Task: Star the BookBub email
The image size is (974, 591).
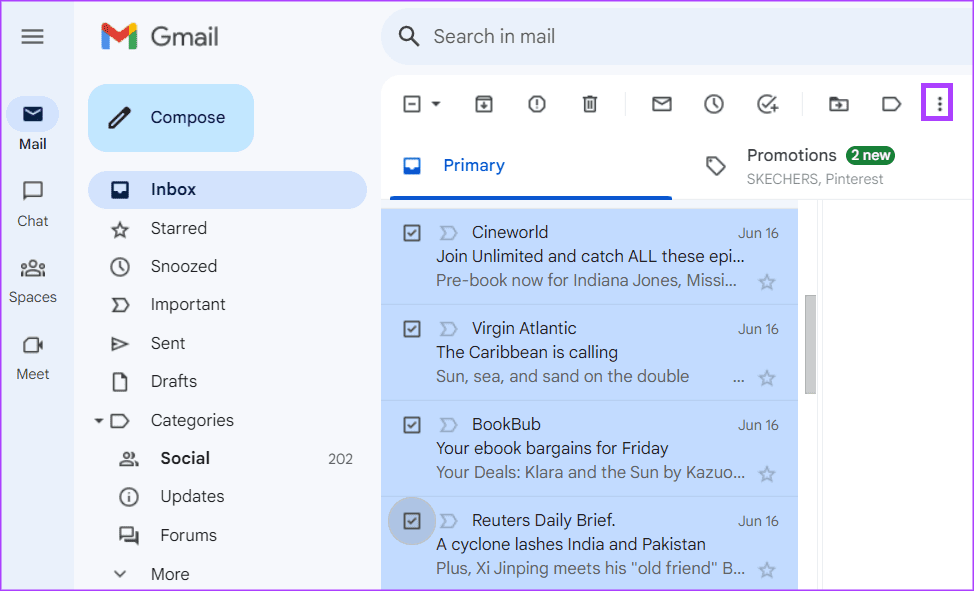Action: (767, 474)
